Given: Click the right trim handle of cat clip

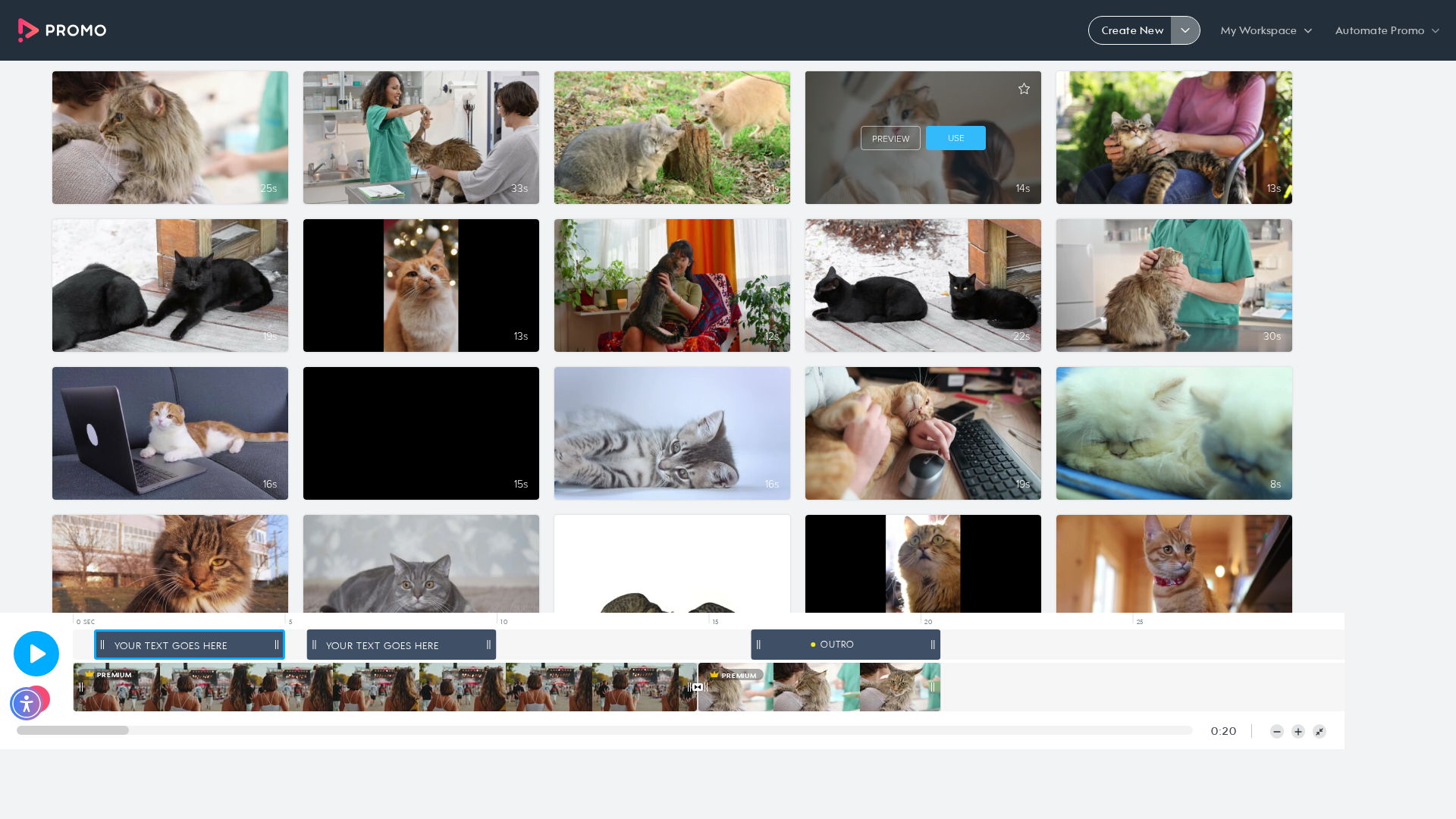Looking at the screenshot, I should pyautogui.click(x=933, y=687).
